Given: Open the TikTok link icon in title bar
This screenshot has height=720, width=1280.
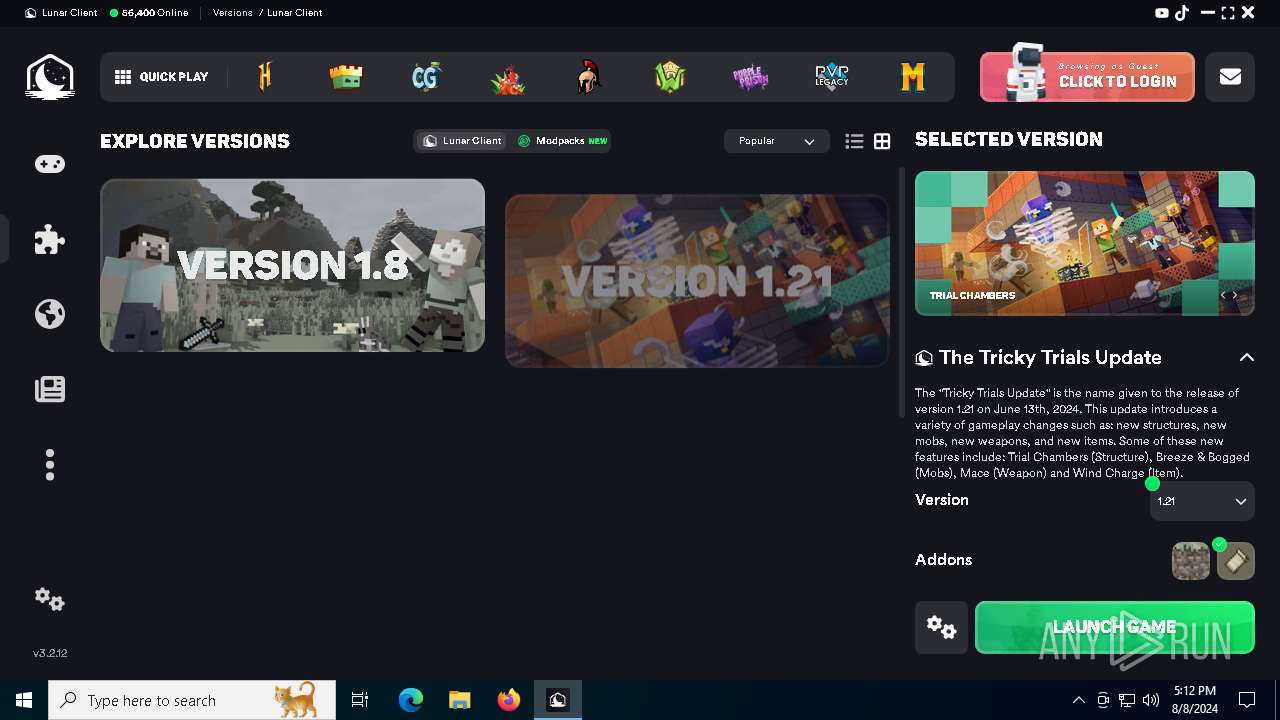Looking at the screenshot, I should pyautogui.click(x=1182, y=13).
